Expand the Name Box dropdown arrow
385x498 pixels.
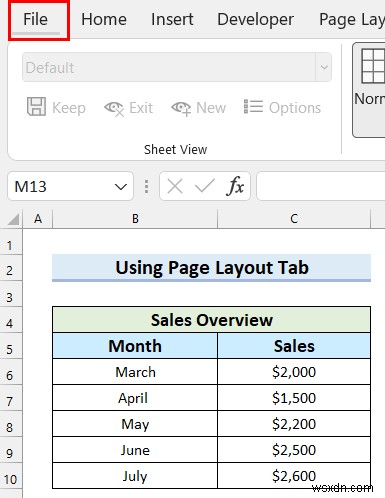(x=120, y=186)
